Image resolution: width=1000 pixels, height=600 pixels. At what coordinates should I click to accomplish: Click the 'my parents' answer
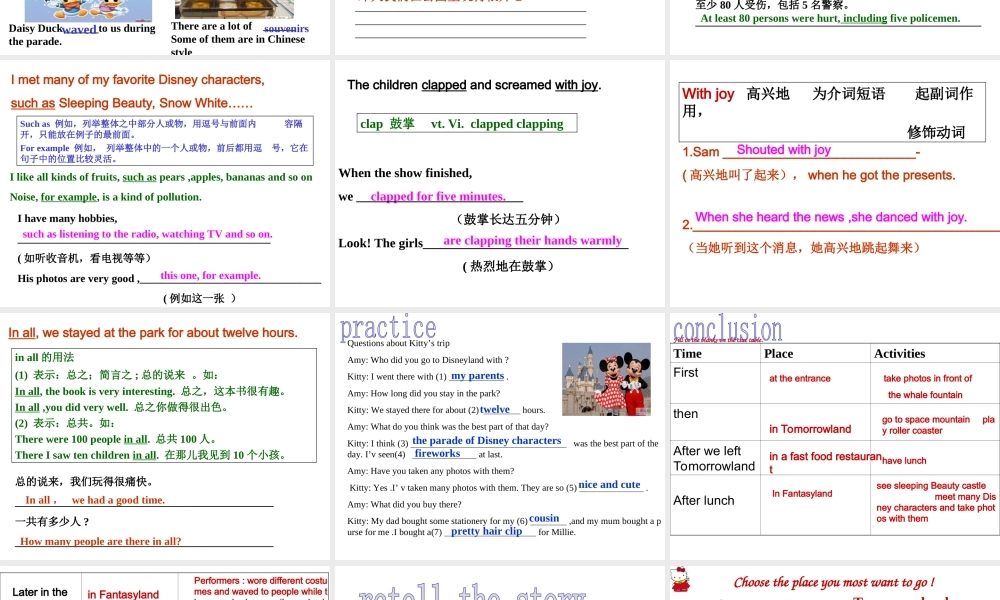pos(477,376)
